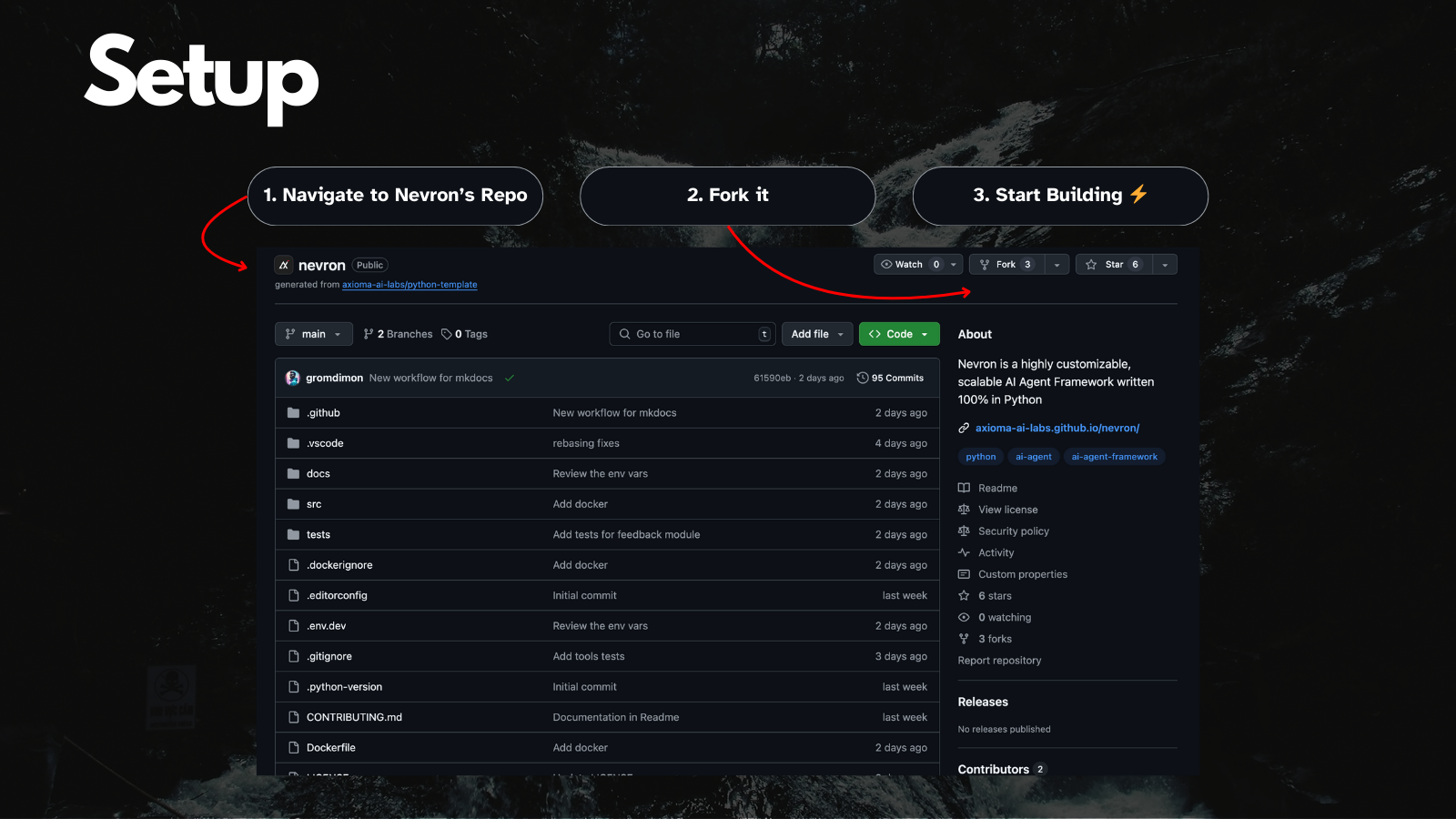Screen dimensions: 1456x819
Task: Open the 61590eb commit hash
Action: [x=772, y=378]
